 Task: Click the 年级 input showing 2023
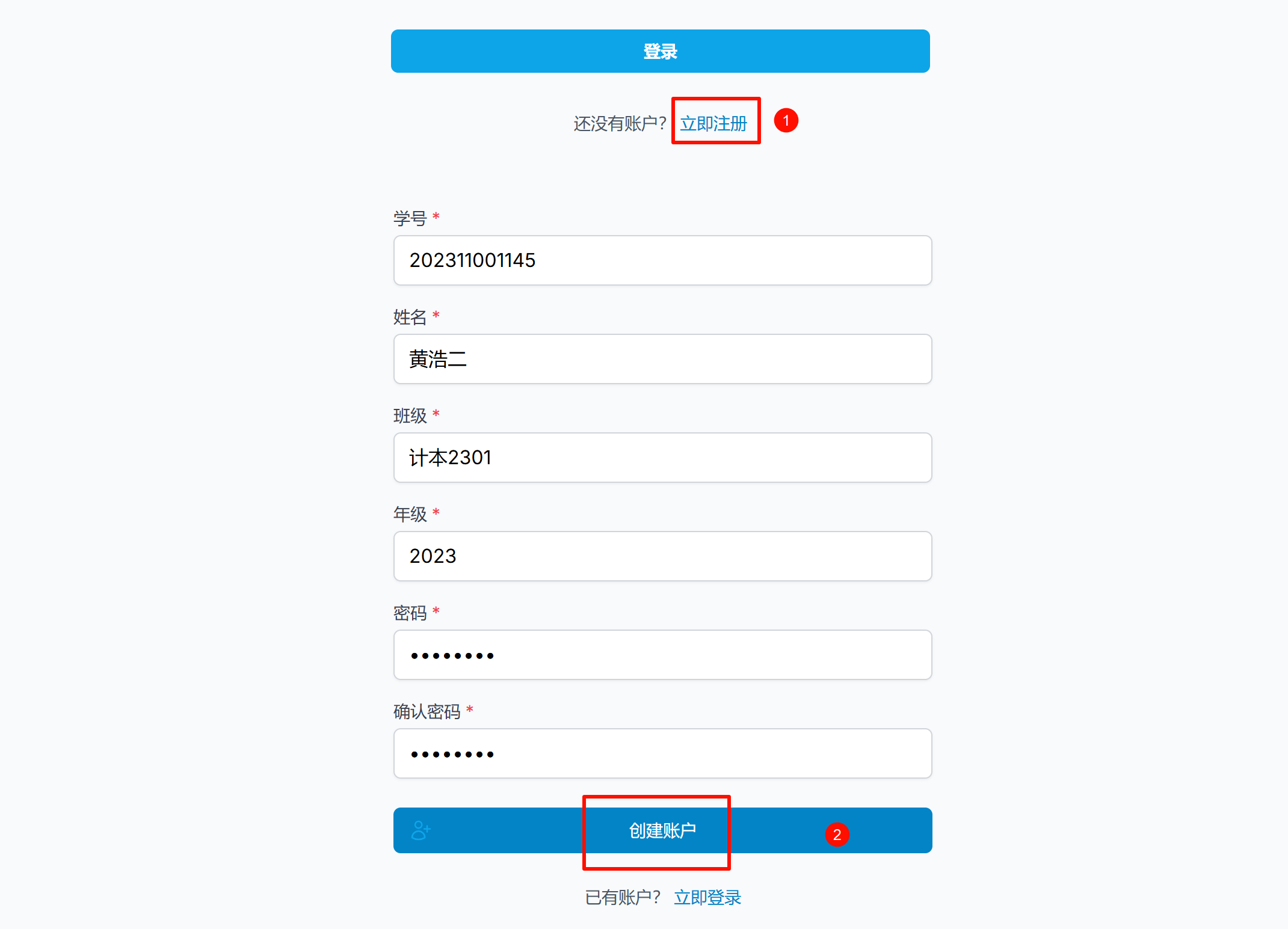coord(662,556)
